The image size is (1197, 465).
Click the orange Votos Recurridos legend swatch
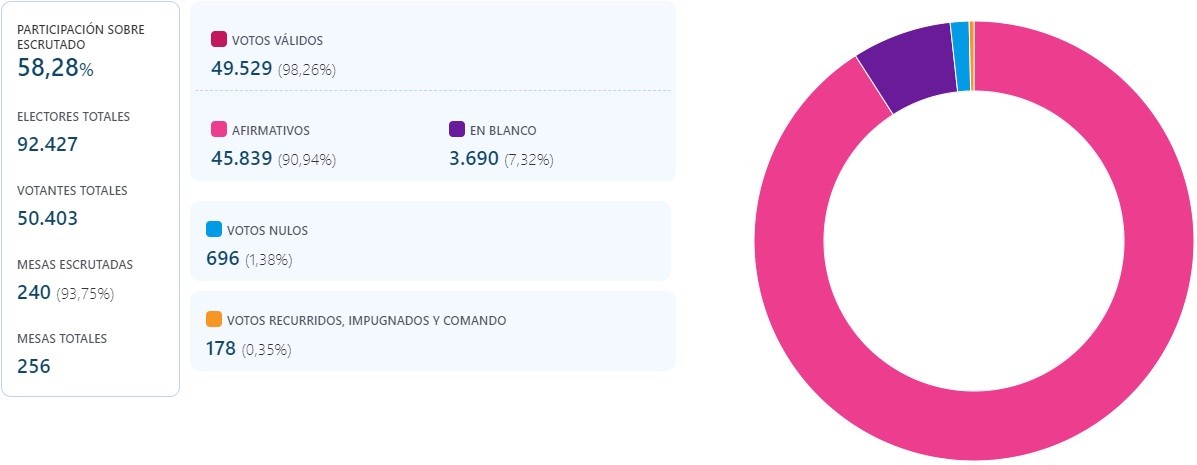214,320
